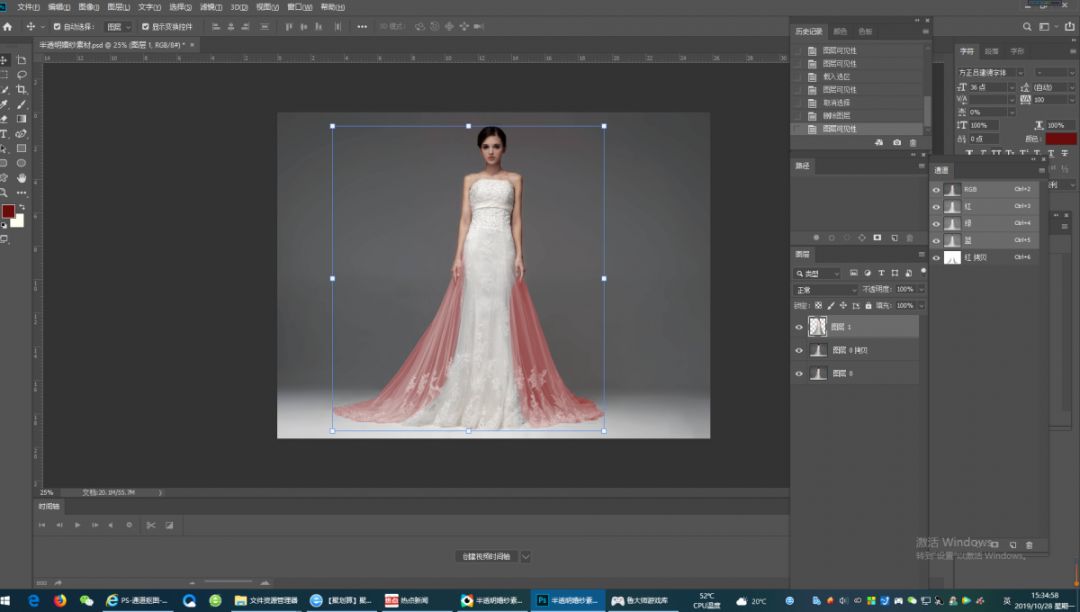Select the Lasso tool
This screenshot has width=1080, height=612.
click(21, 75)
